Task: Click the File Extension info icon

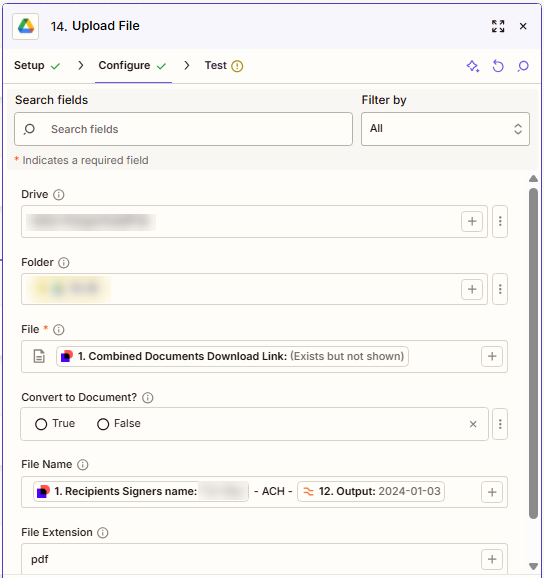Action: [x=102, y=533]
